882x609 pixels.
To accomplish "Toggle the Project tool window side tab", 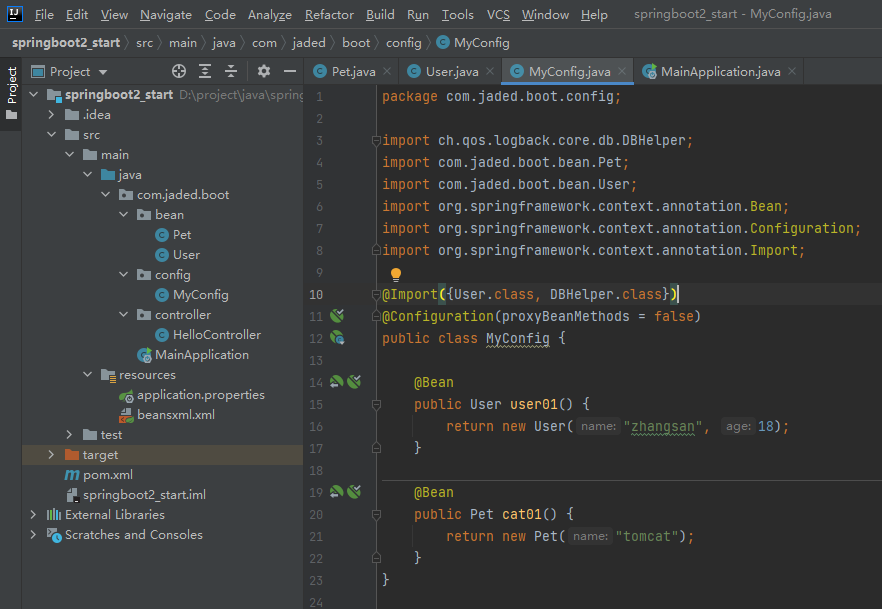I will pos(11,87).
